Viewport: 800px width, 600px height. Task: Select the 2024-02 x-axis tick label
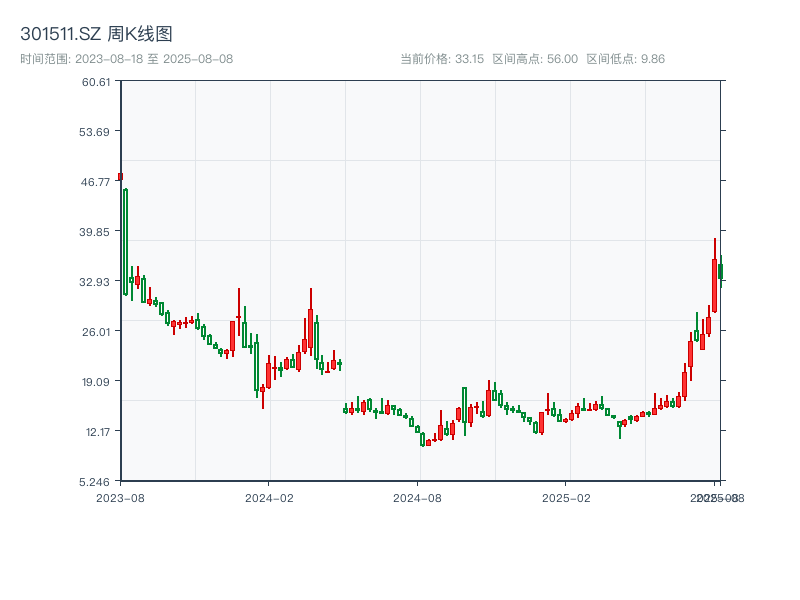coord(269,498)
